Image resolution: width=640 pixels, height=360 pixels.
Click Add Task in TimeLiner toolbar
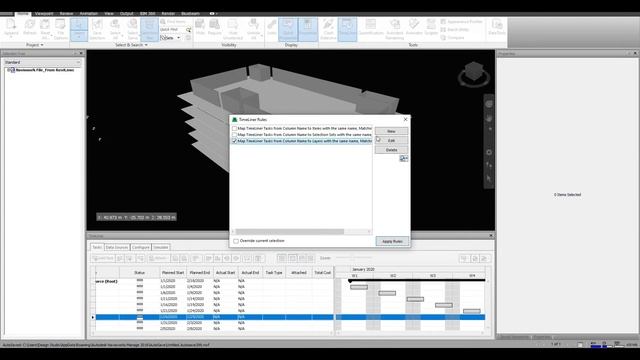pyautogui.click(x=103, y=258)
